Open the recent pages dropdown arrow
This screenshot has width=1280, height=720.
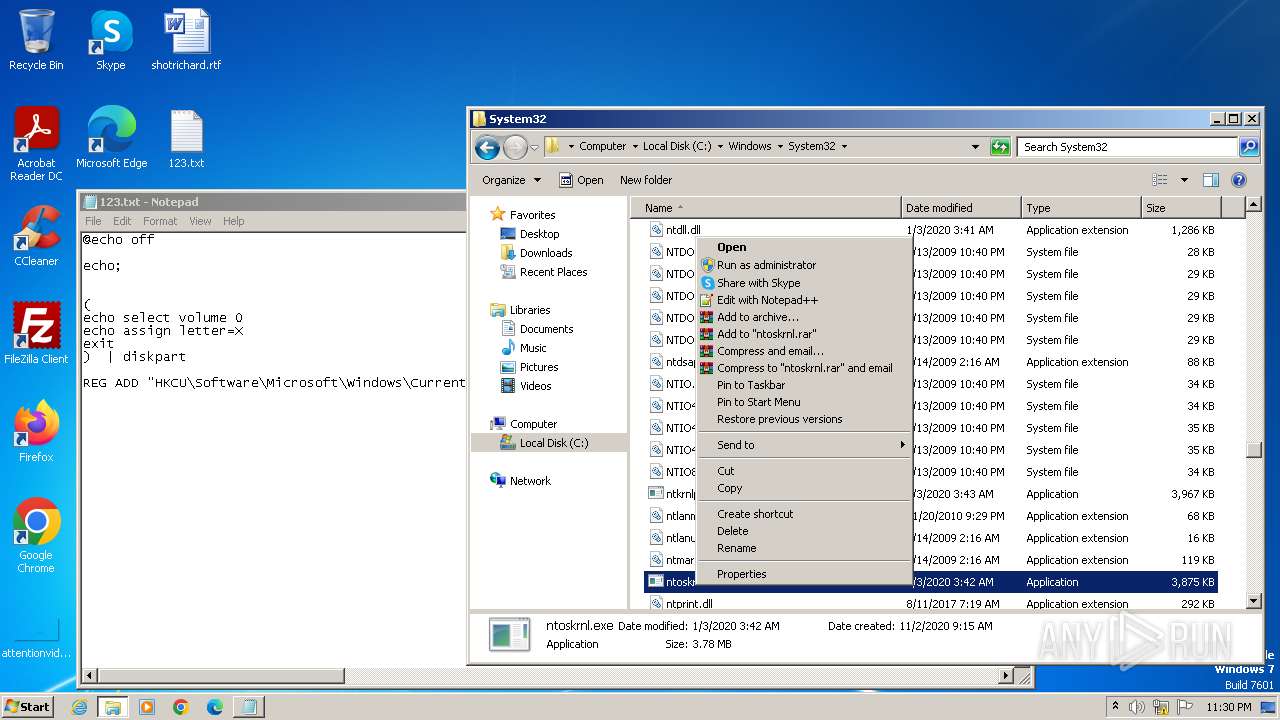pos(534,147)
